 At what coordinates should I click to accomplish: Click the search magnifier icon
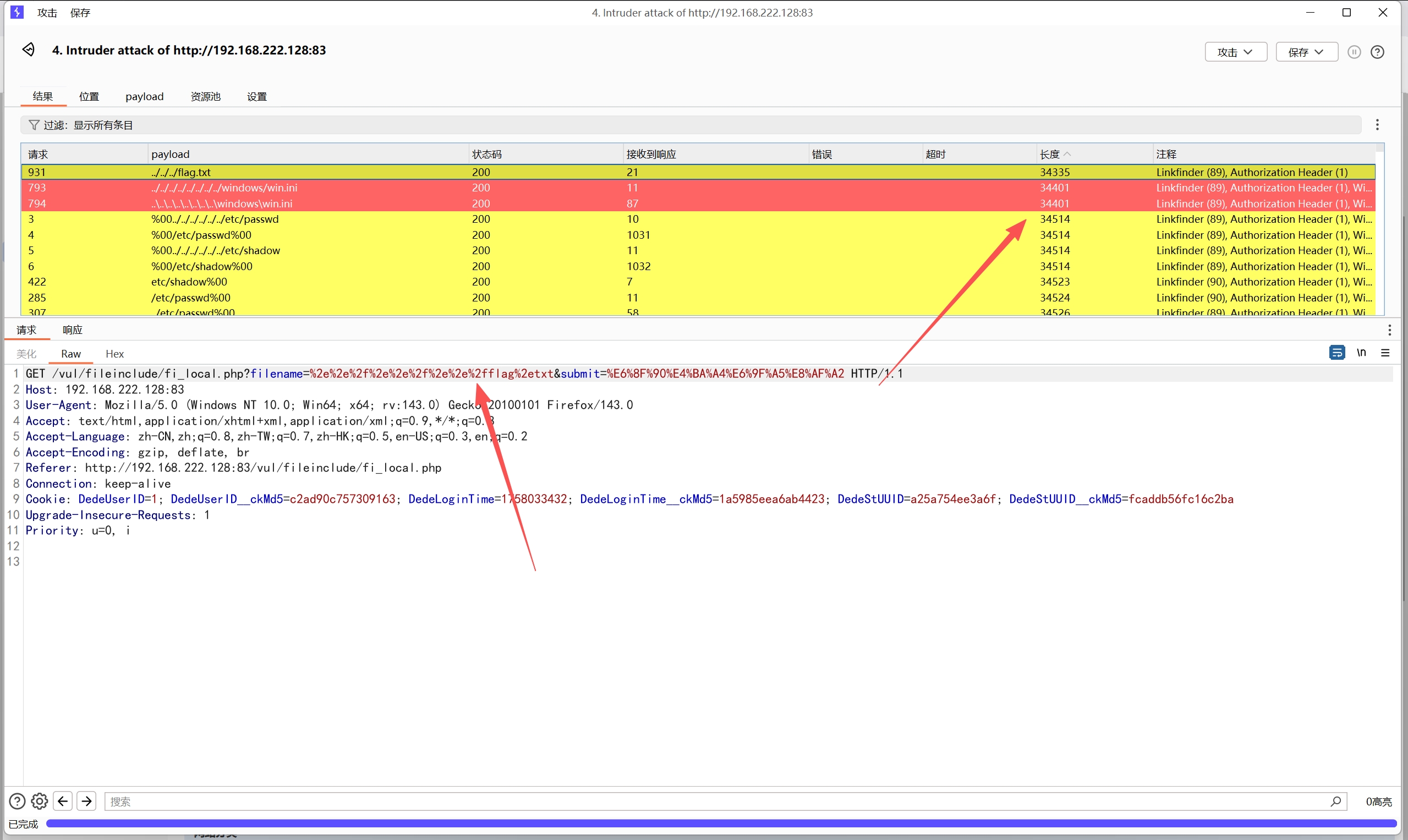point(1335,801)
